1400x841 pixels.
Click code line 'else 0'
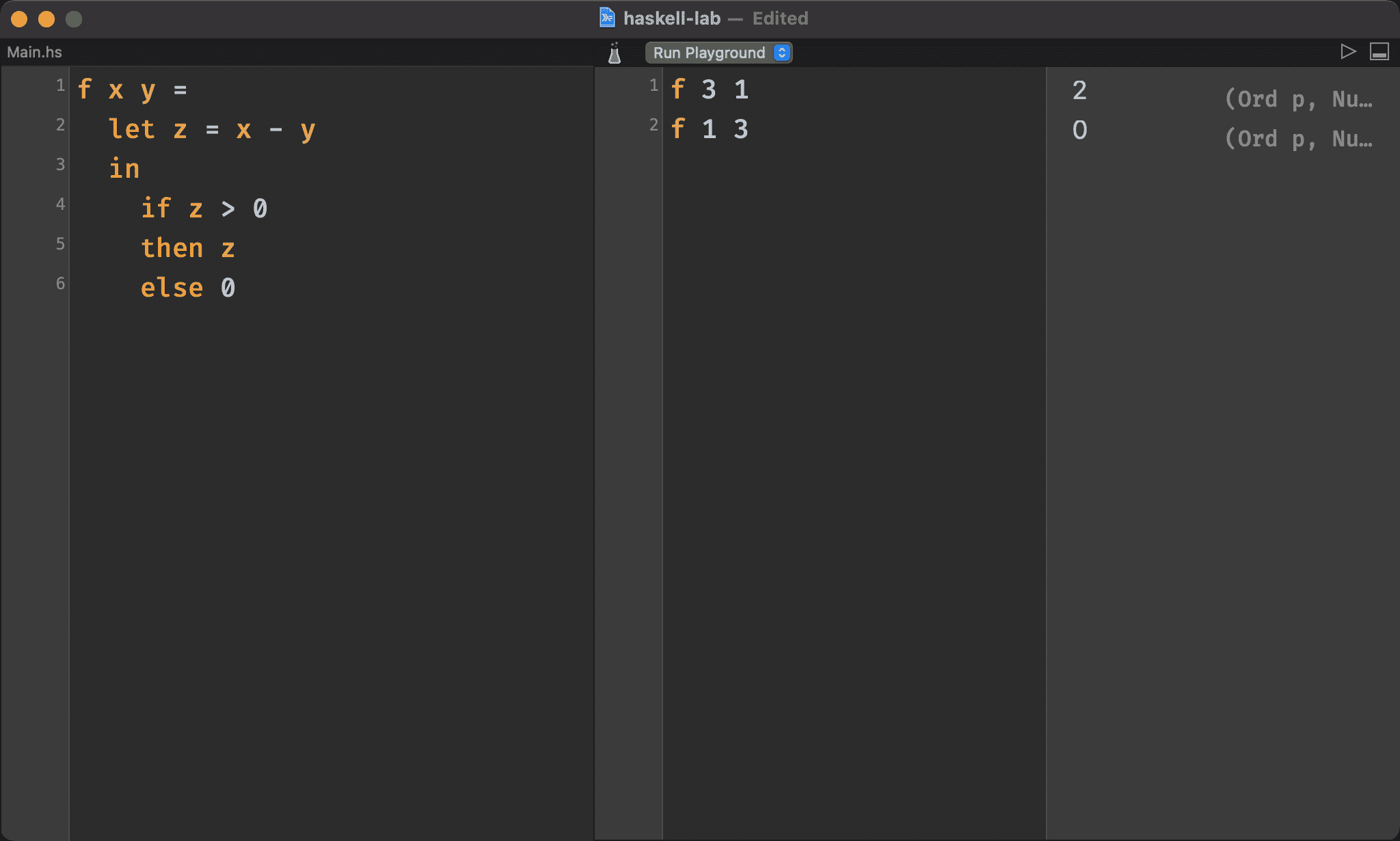[188, 288]
